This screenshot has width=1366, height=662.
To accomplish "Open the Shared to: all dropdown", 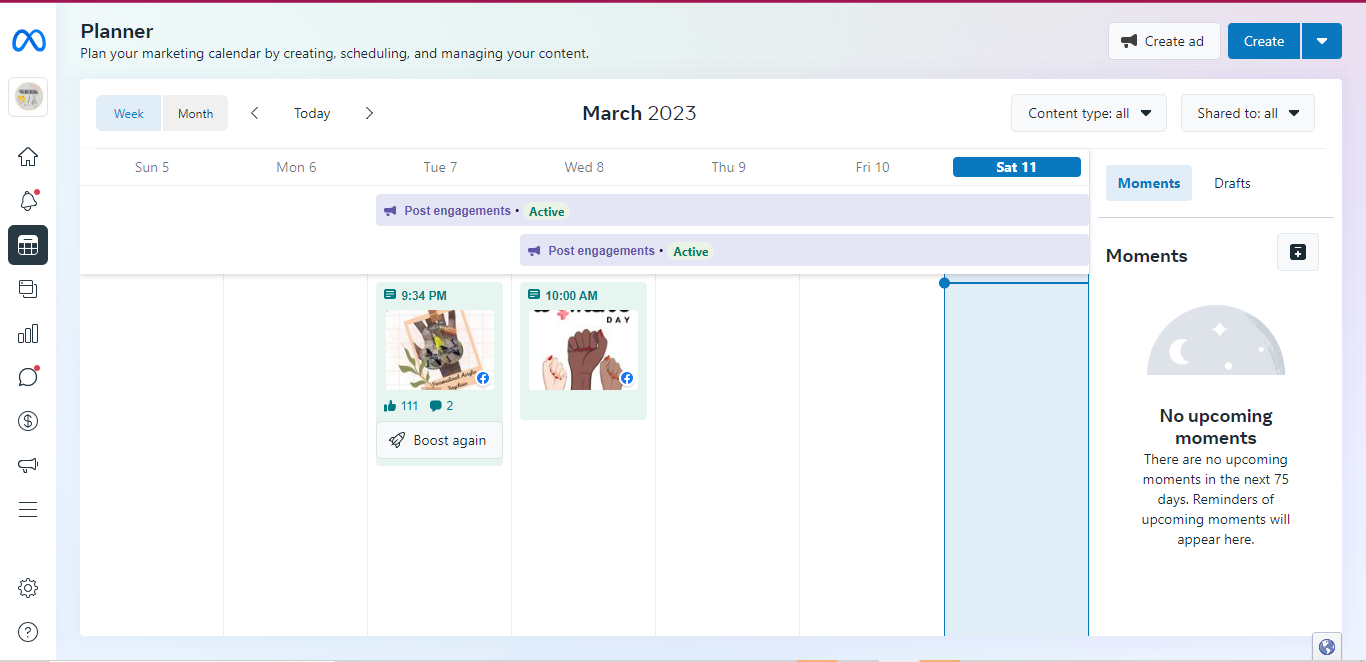I will click(x=1248, y=113).
